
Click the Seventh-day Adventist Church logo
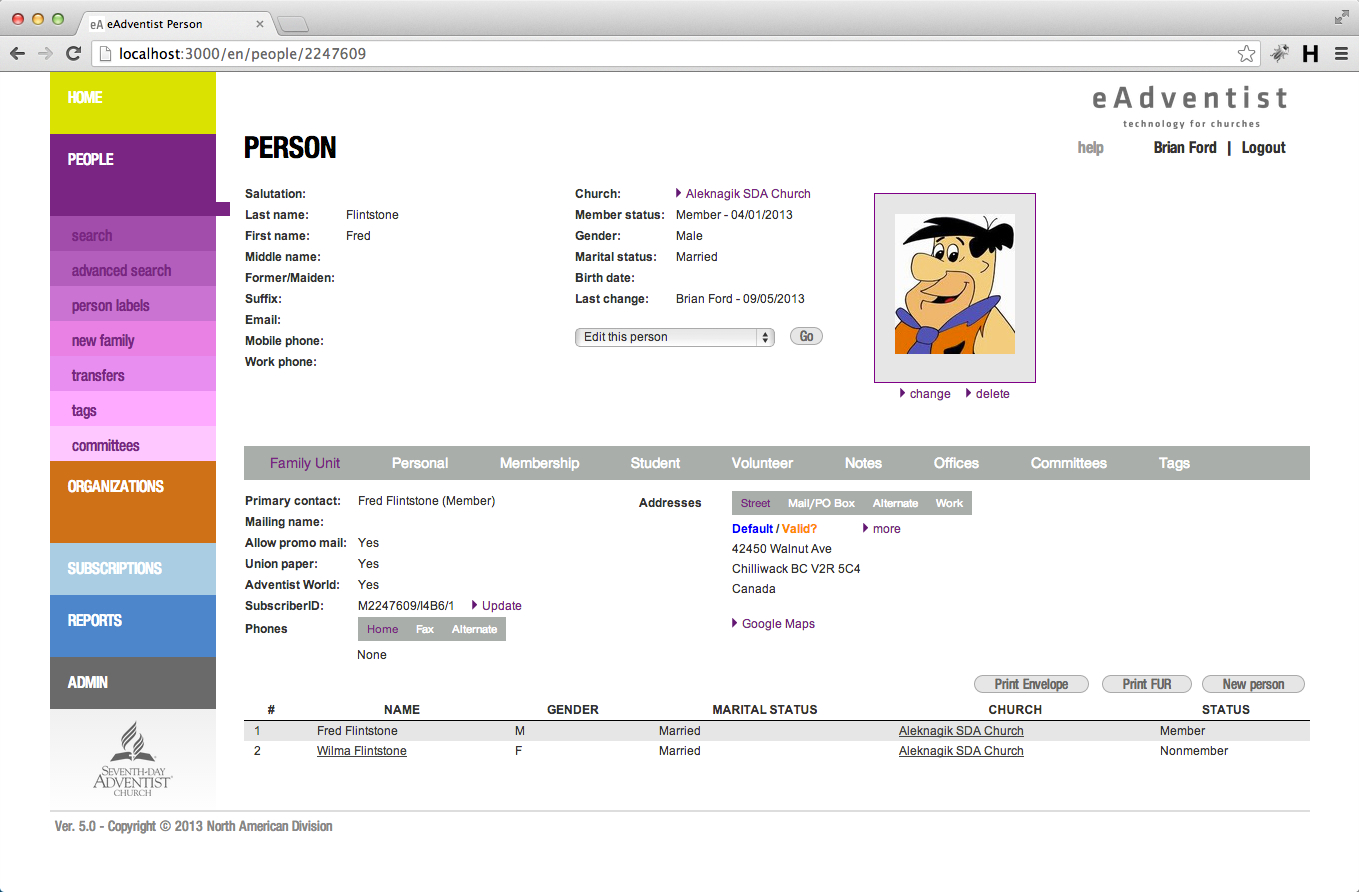pos(132,760)
